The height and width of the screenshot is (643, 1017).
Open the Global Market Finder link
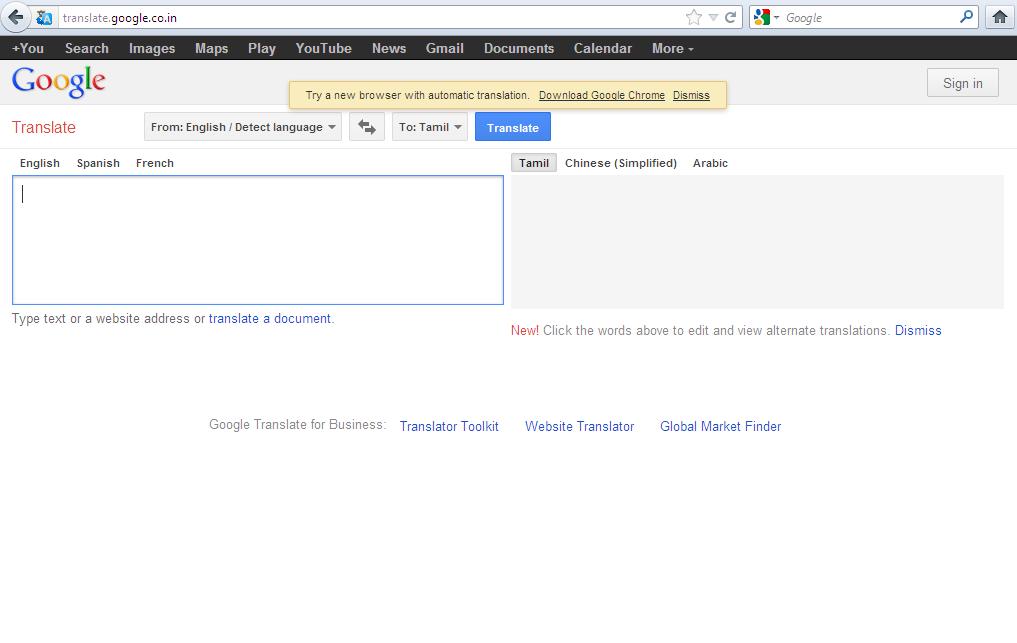[721, 426]
